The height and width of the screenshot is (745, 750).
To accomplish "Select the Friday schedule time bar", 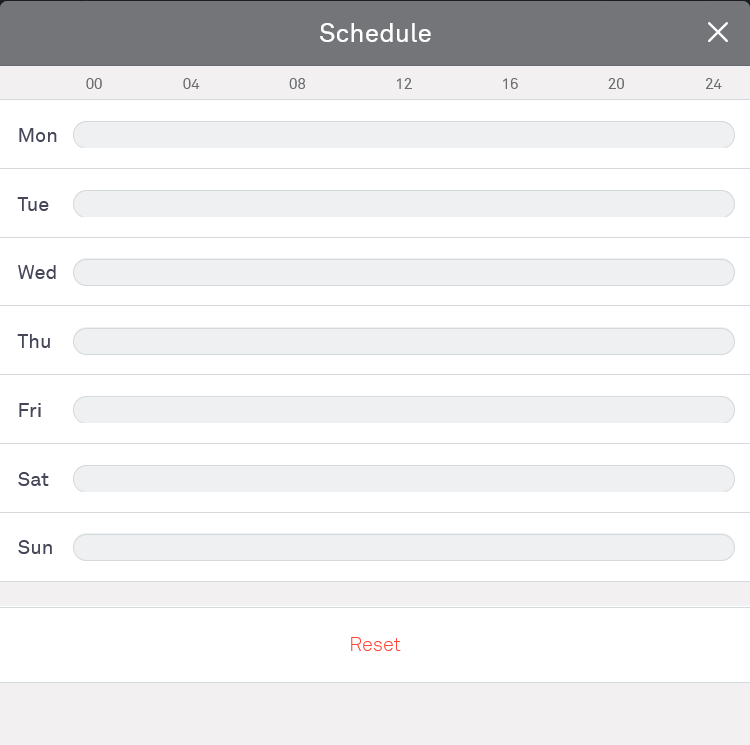I will coord(404,410).
